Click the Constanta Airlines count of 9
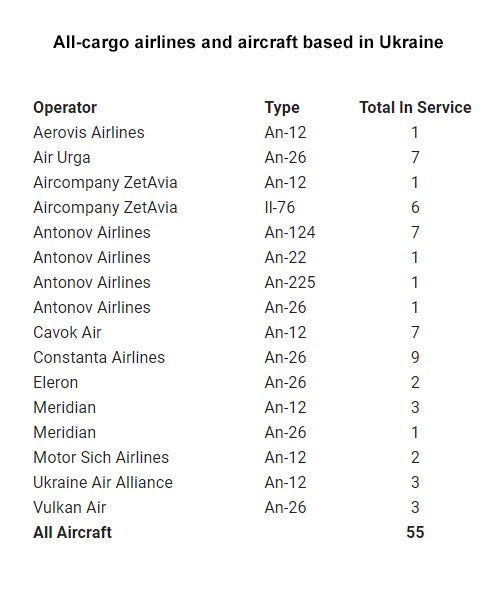 (x=415, y=358)
